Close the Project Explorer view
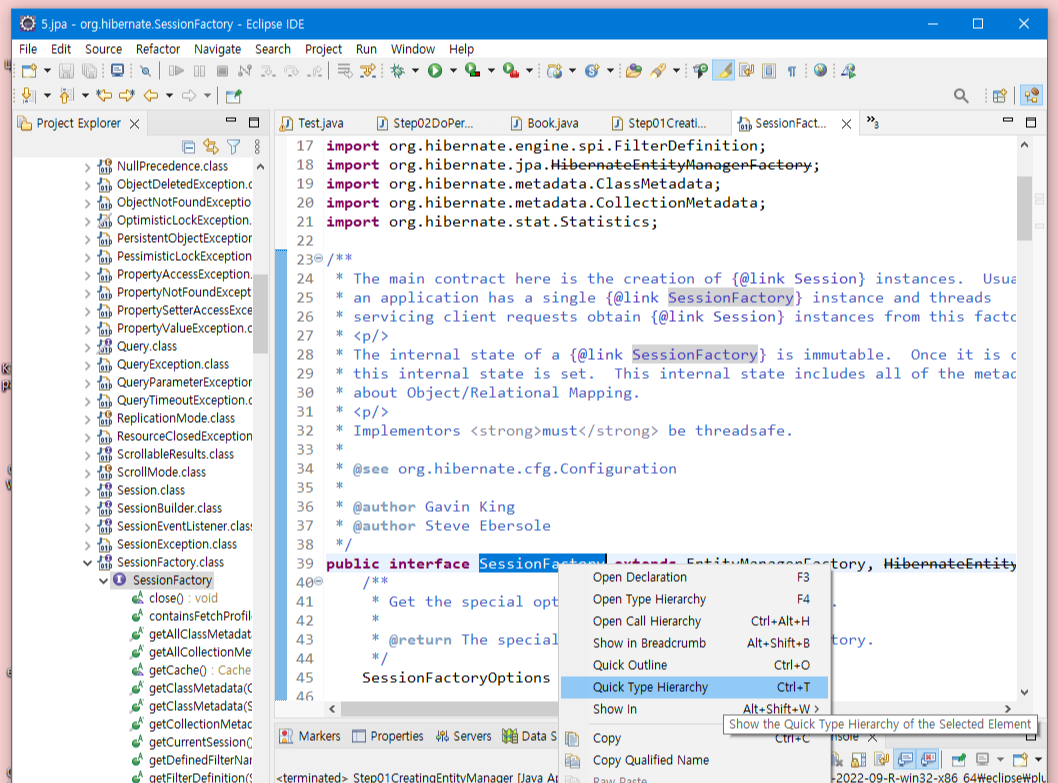Image resolution: width=1058 pixels, height=783 pixels. click(134, 124)
